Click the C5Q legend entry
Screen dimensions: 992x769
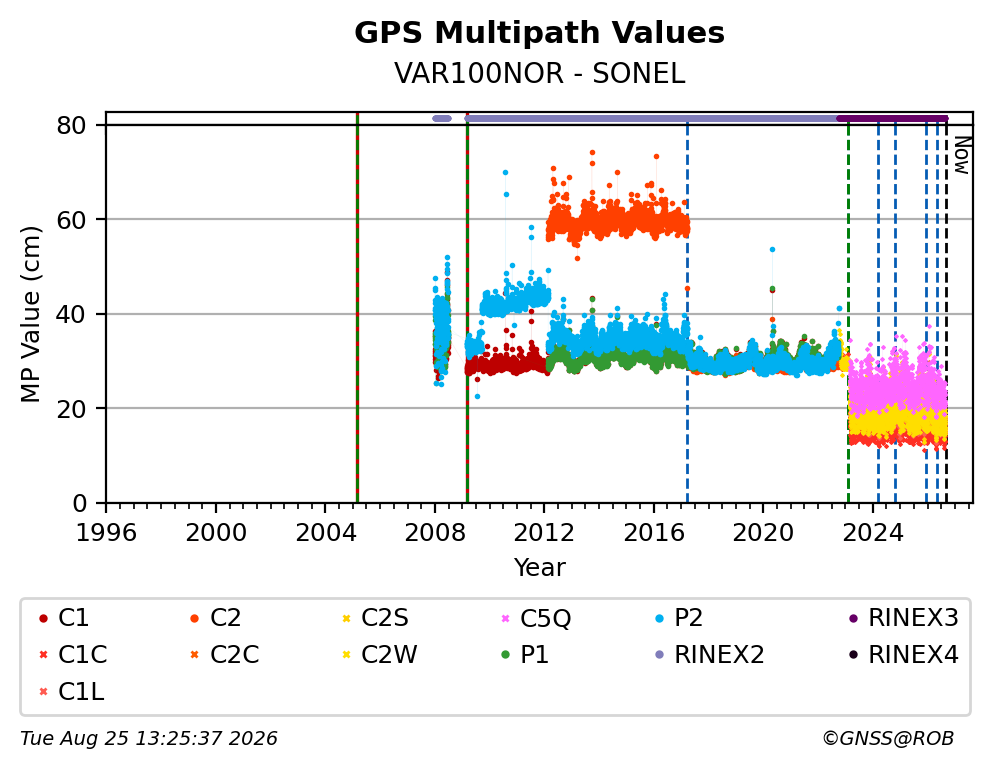(536, 618)
